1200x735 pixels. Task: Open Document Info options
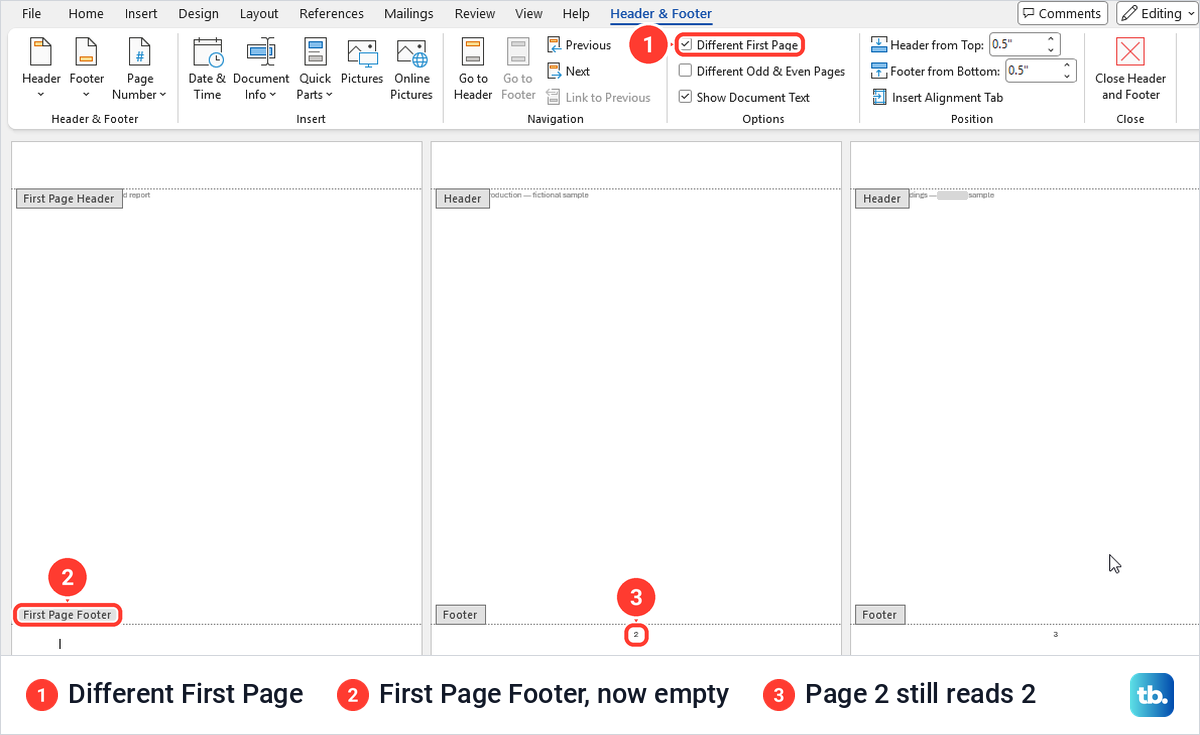pyautogui.click(x=261, y=69)
